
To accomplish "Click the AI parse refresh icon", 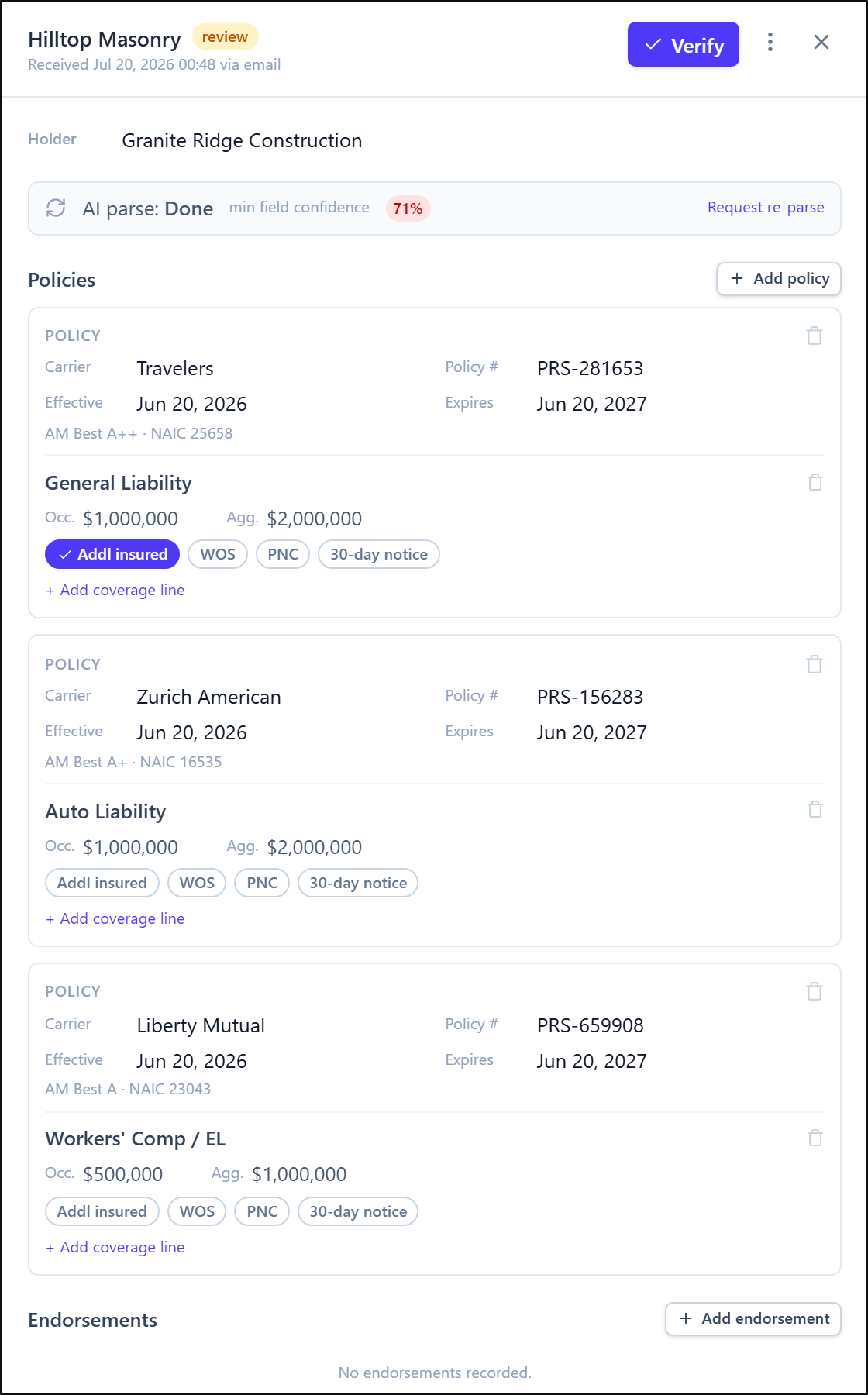I will 56,208.
